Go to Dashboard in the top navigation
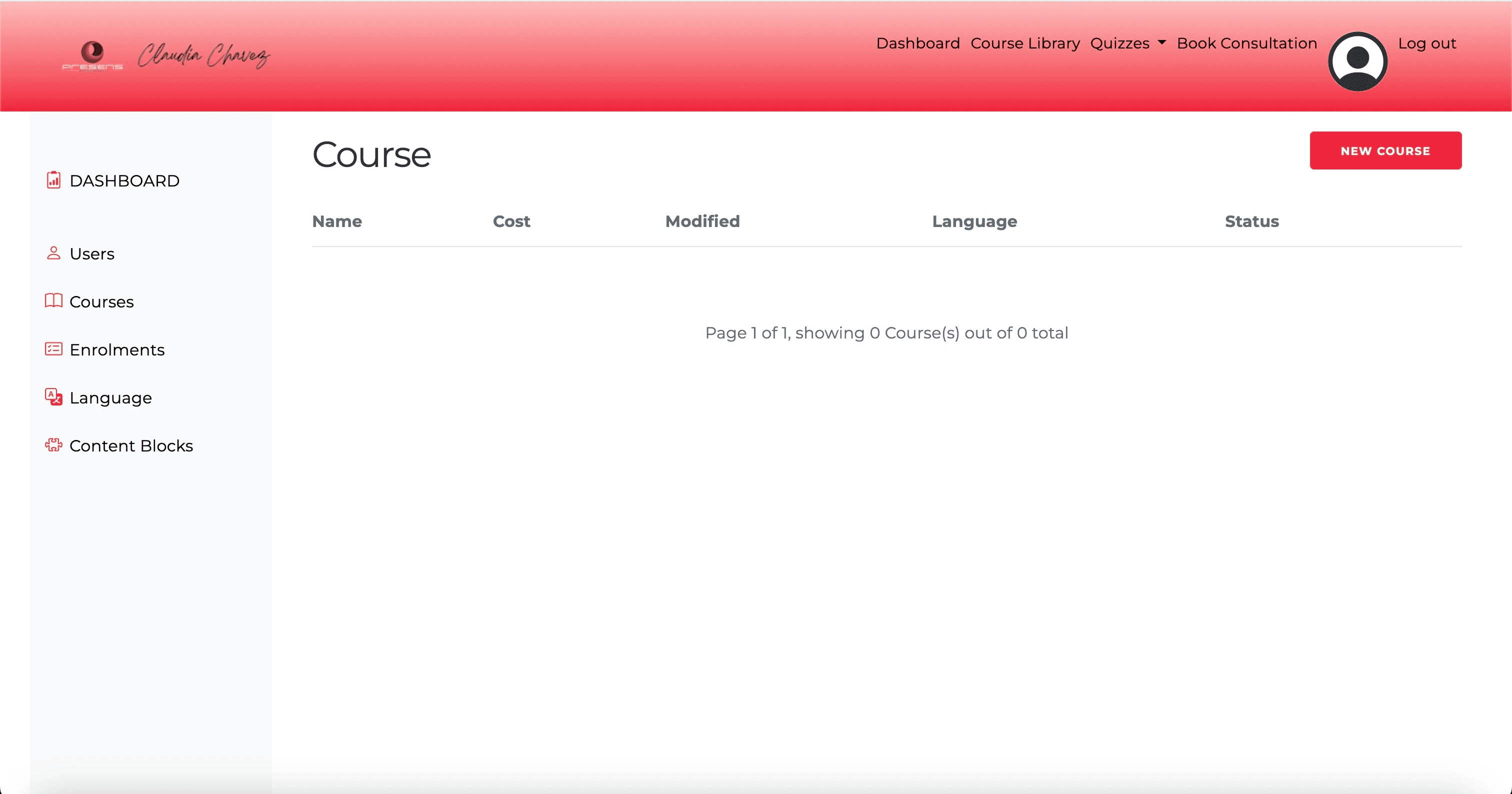This screenshot has height=794, width=1512. [917, 43]
